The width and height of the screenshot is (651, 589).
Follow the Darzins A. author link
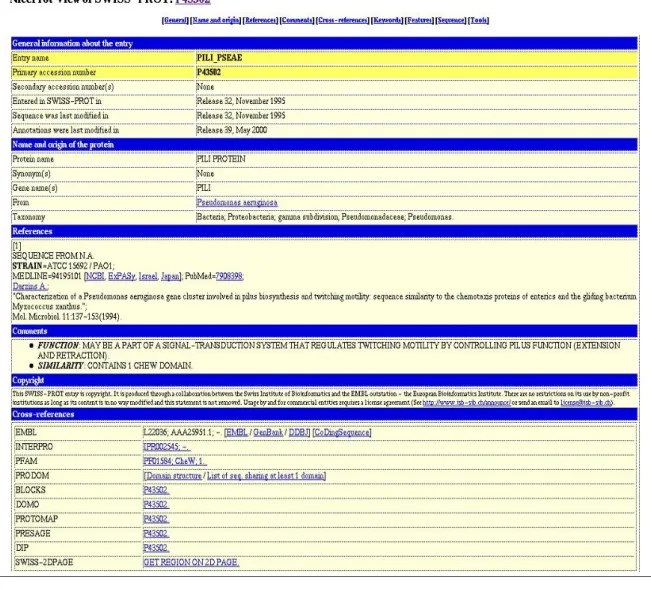coord(29,286)
